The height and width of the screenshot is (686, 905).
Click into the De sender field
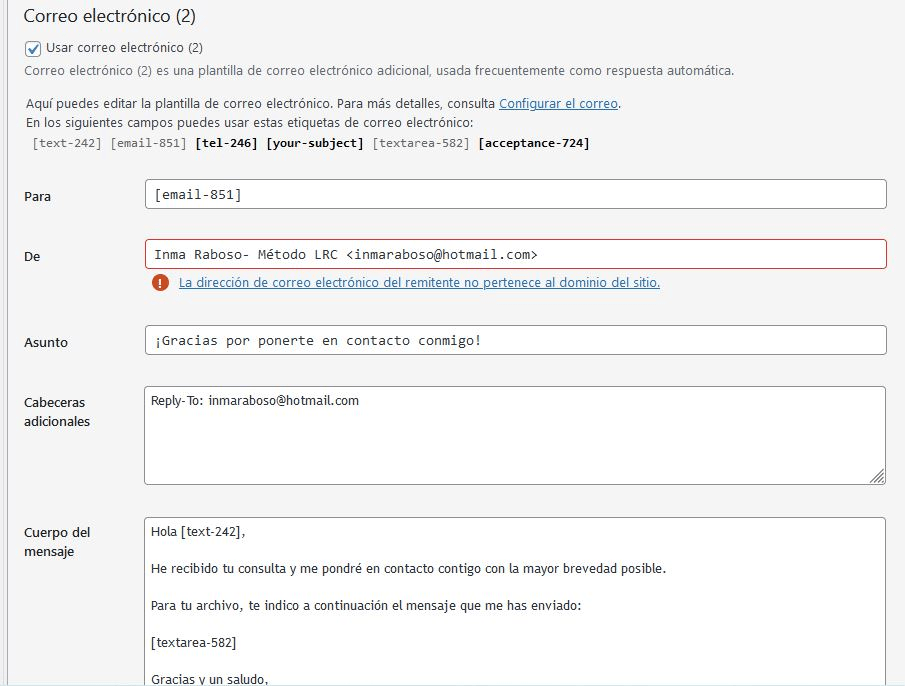(515, 254)
